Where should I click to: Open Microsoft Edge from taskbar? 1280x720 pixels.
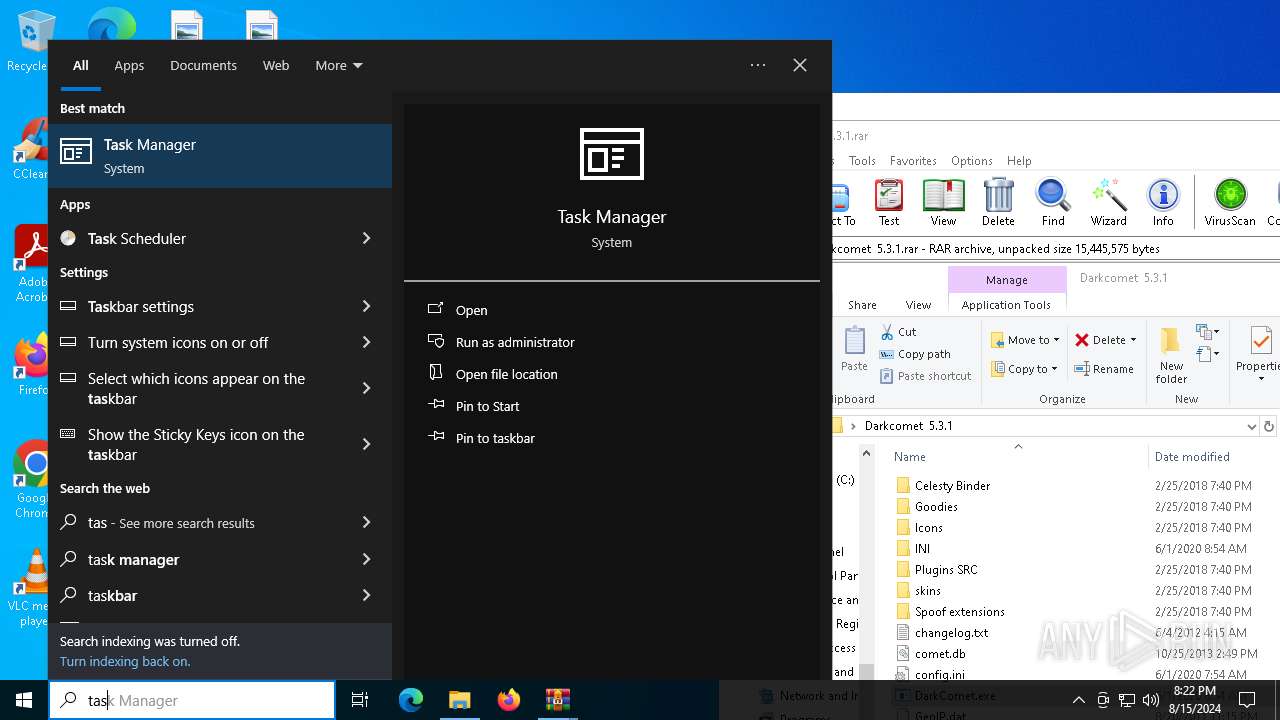tap(411, 700)
